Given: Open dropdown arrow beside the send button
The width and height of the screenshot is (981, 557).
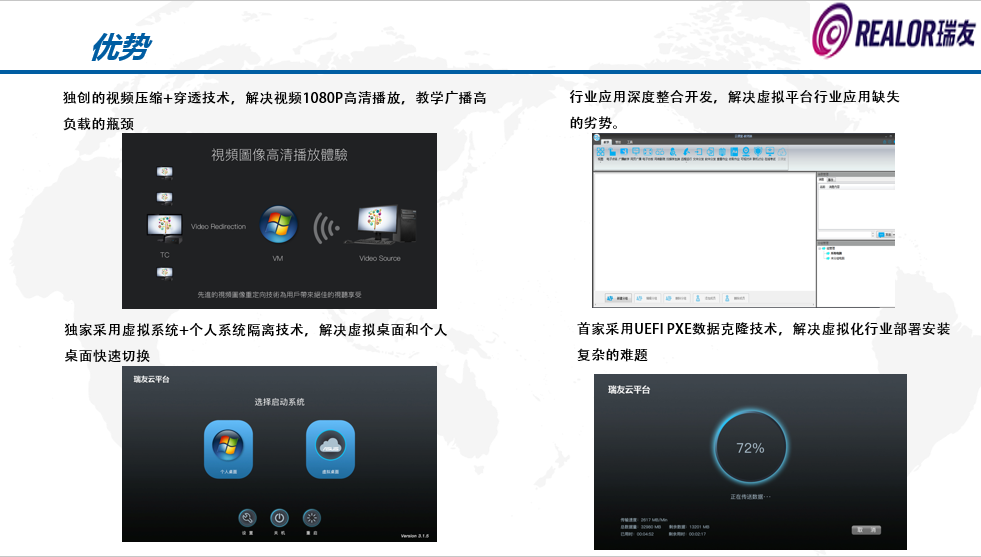Looking at the screenshot, I should (892, 234).
